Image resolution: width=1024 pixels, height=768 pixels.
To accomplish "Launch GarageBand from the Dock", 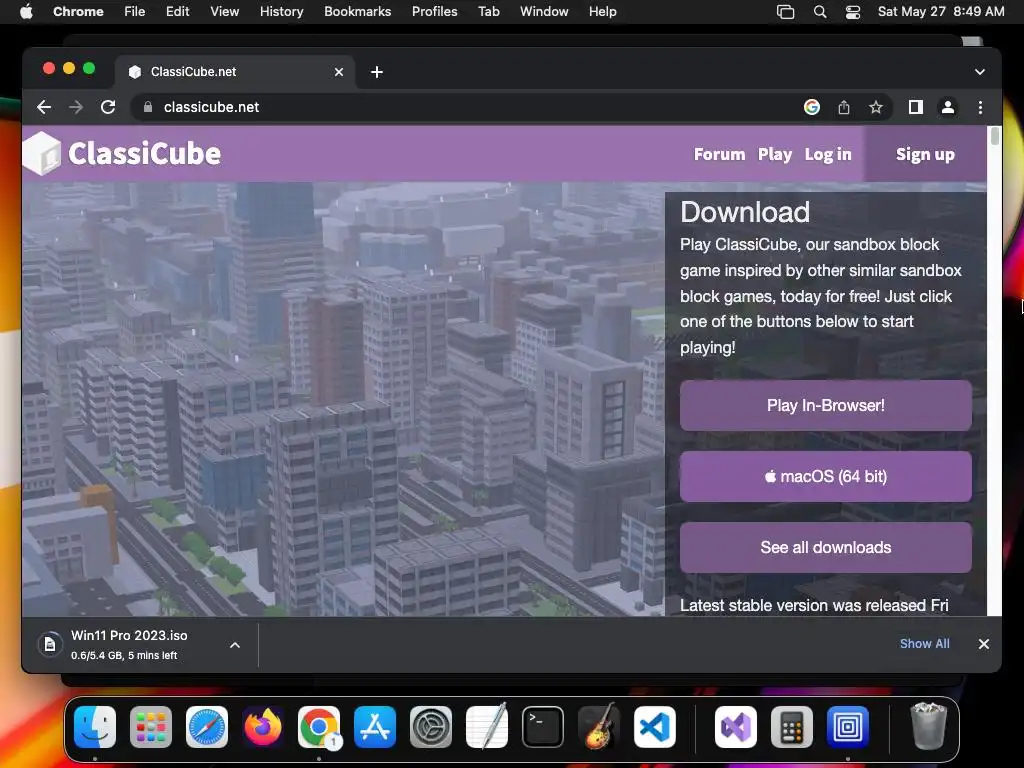I will click(599, 726).
